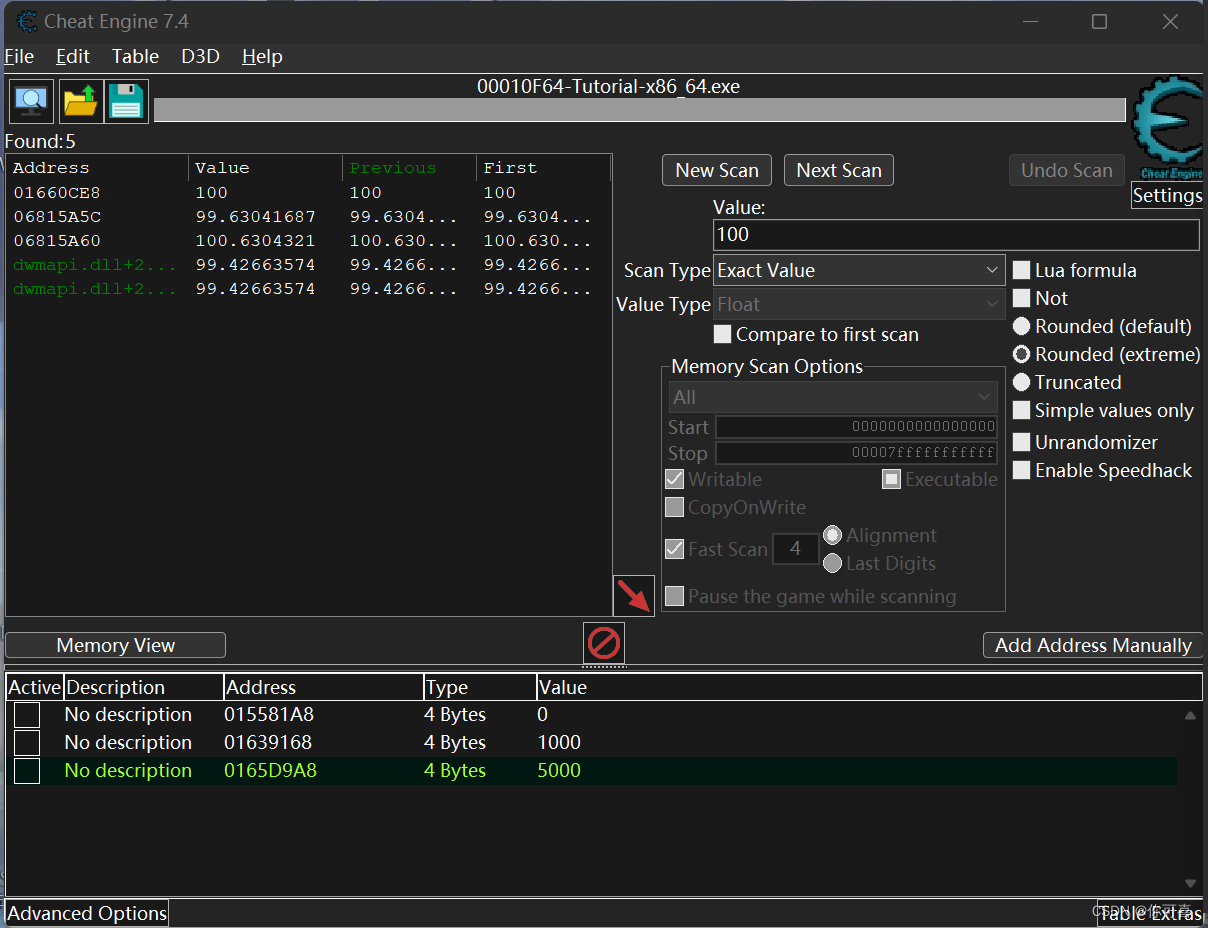Open the D3D menu

click(x=200, y=57)
